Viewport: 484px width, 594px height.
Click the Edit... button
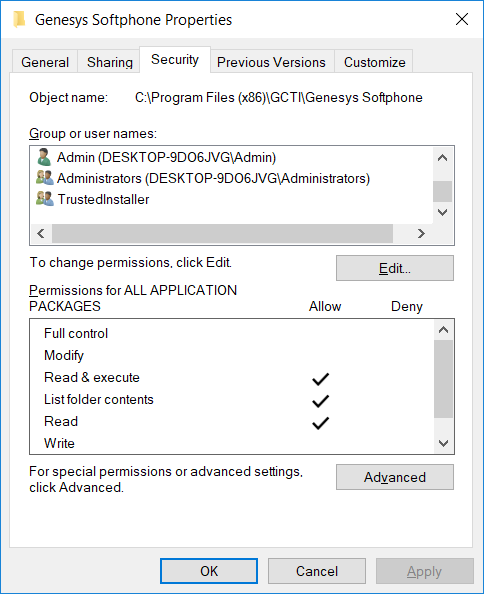tap(395, 268)
